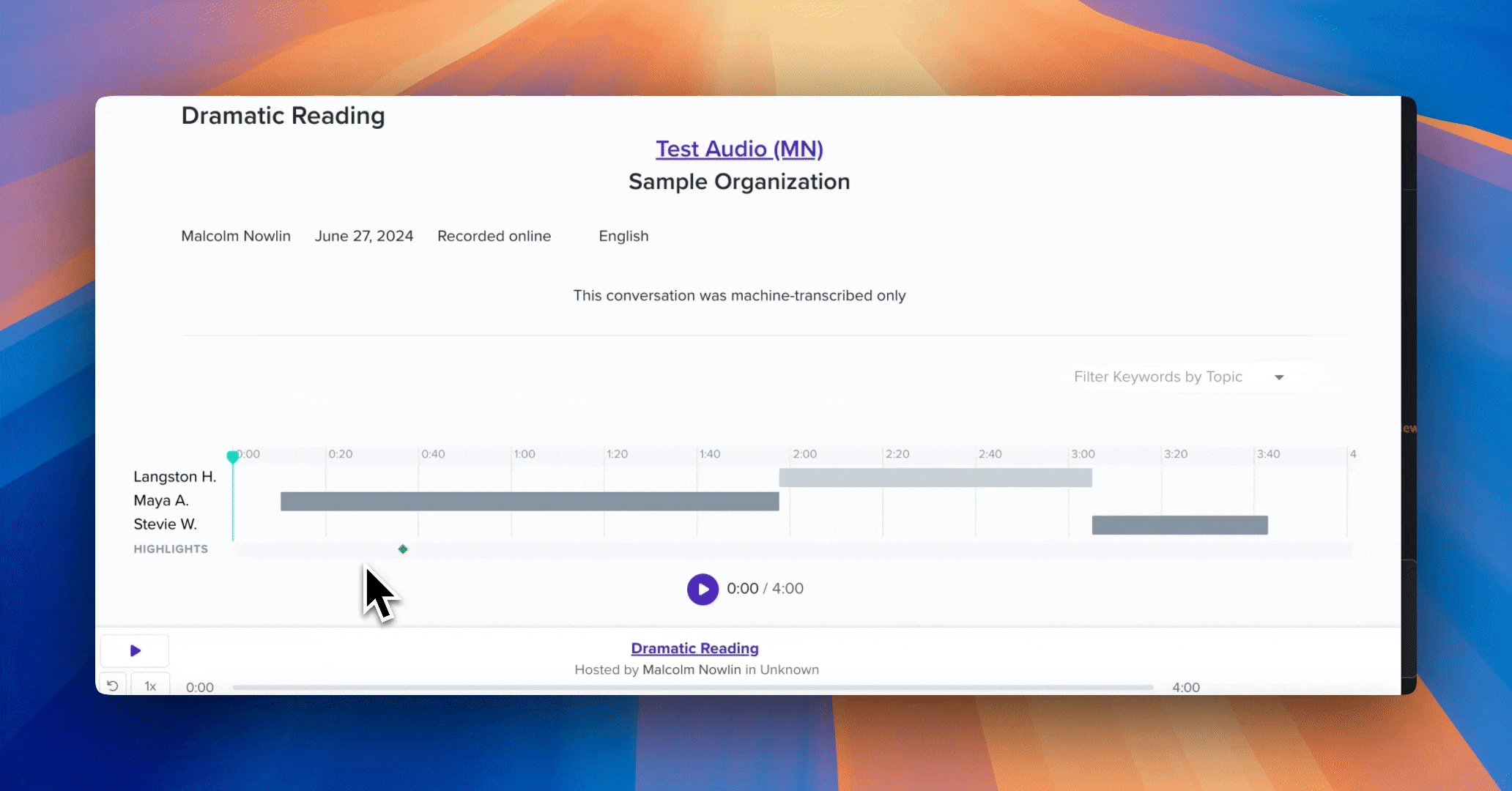Click the 2:00 mark on the timeline ruler
This screenshot has width=1512, height=791.
(x=804, y=454)
